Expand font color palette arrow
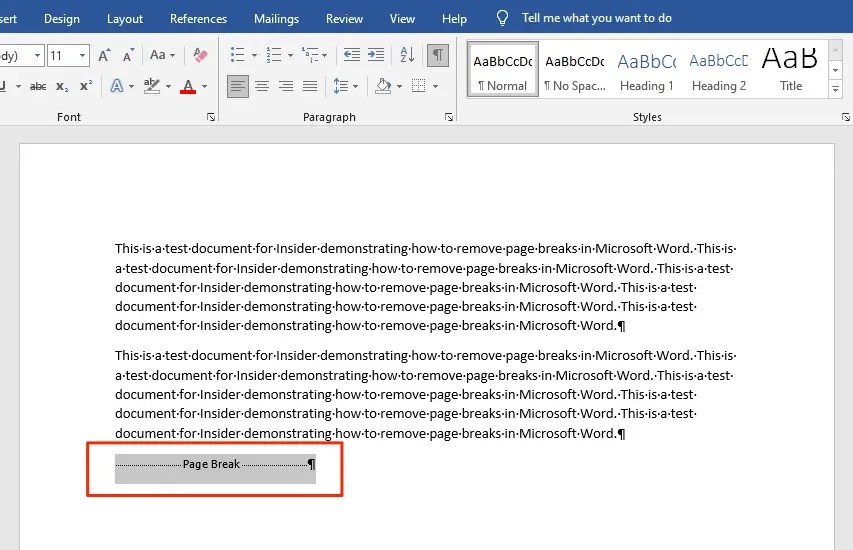This screenshot has height=550, width=853. 205,86
